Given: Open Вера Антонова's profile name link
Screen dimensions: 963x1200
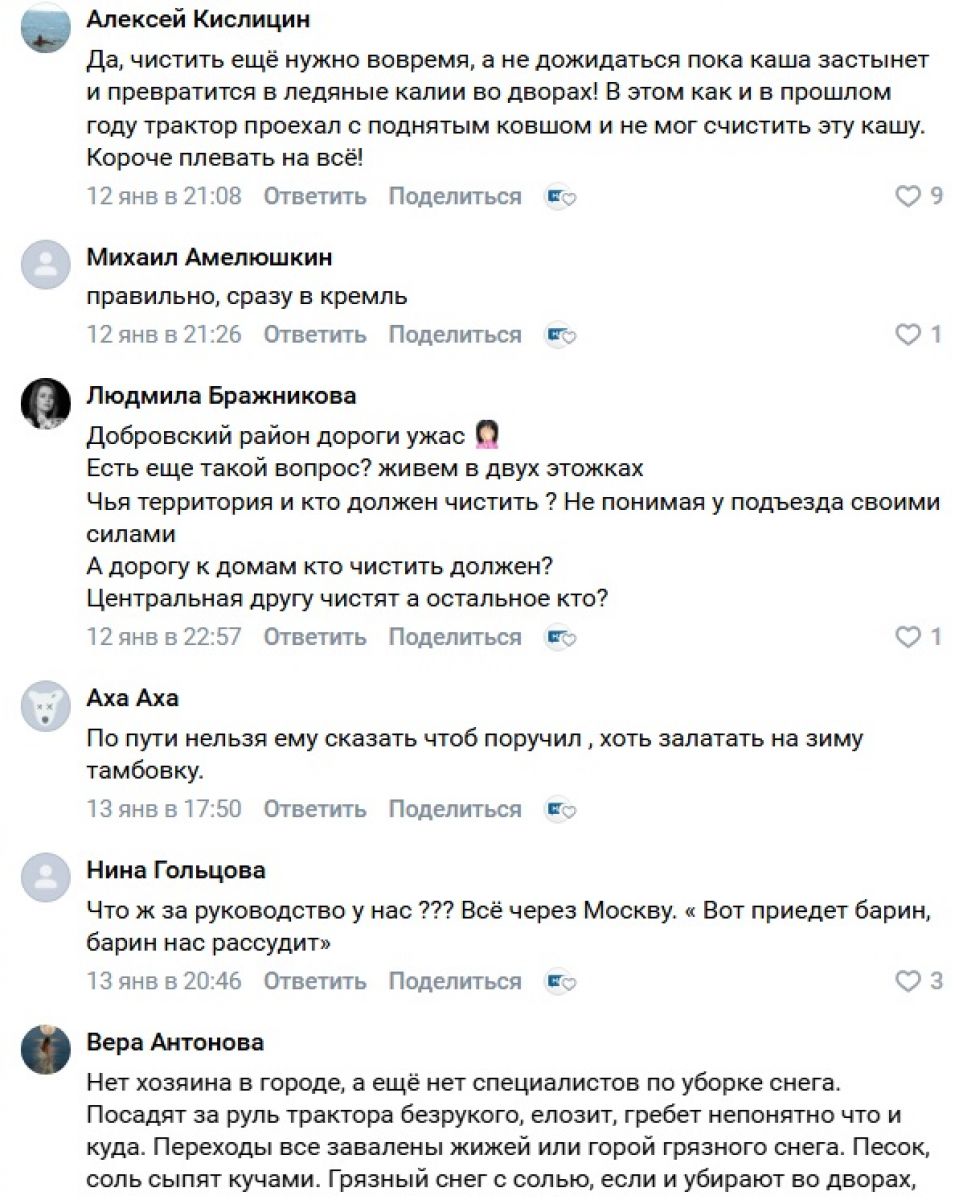Looking at the screenshot, I should [x=175, y=1043].
